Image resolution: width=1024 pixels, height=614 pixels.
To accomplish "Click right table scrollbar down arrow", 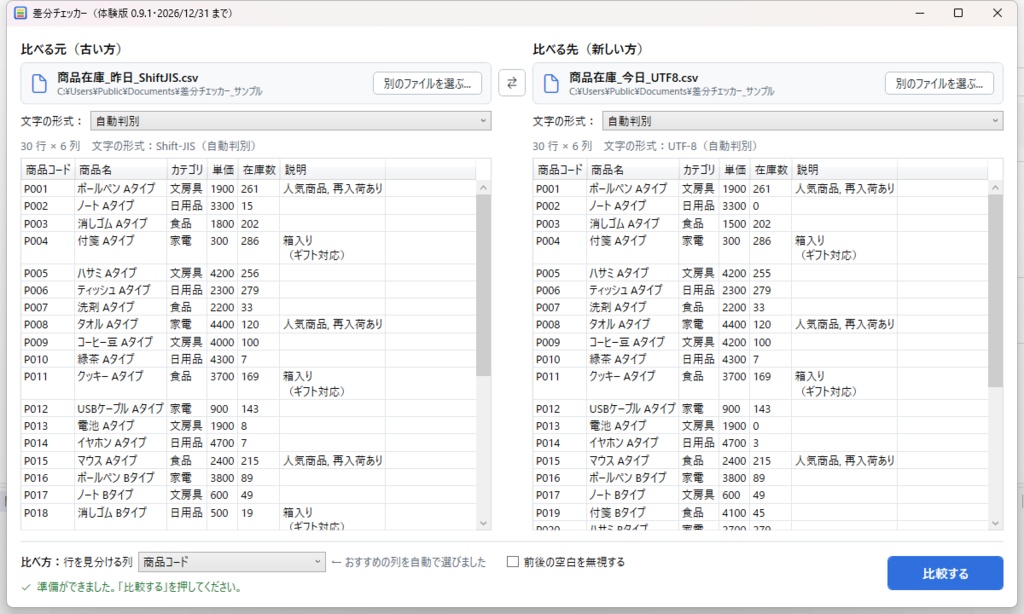I will tap(995, 523).
